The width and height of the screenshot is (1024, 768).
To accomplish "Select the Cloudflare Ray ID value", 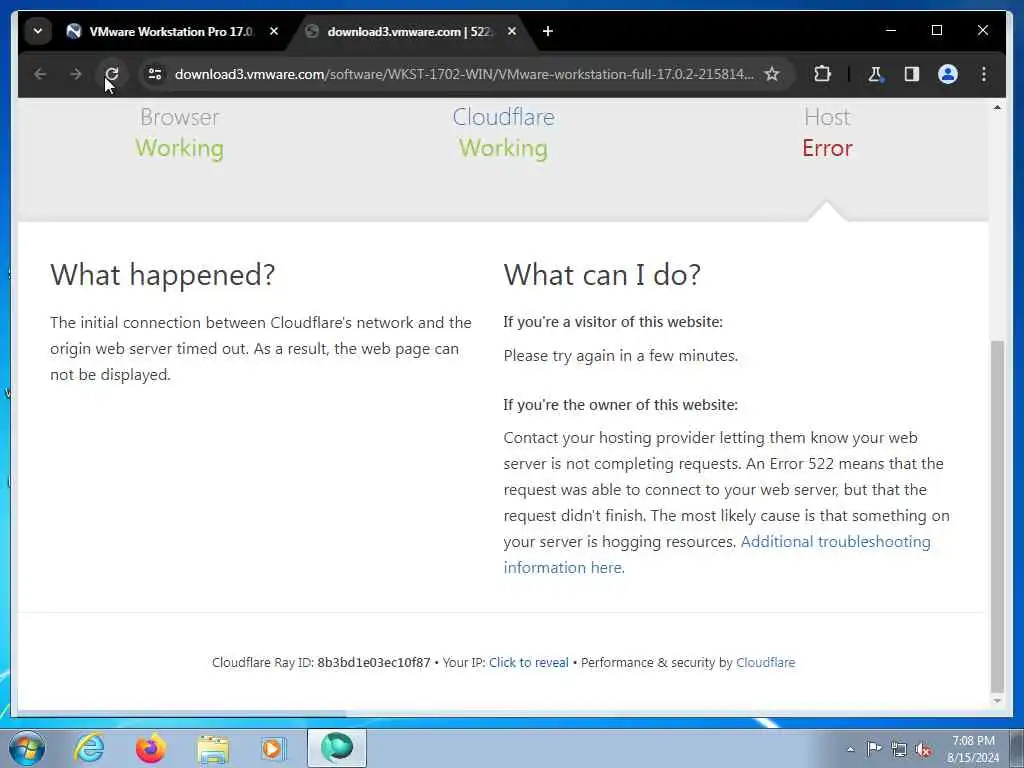I will [x=374, y=662].
